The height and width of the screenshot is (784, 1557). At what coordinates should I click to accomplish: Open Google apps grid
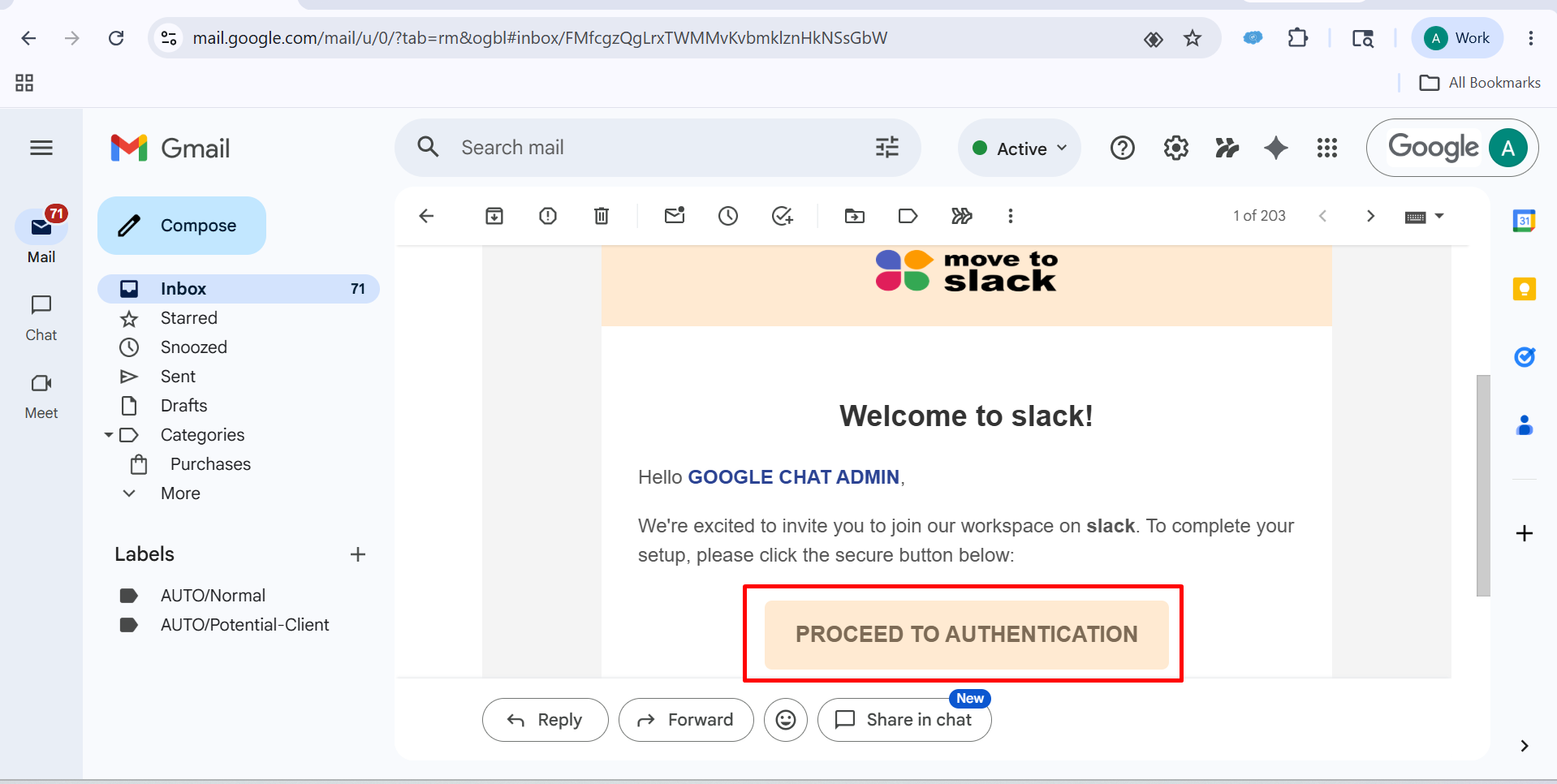[1327, 148]
